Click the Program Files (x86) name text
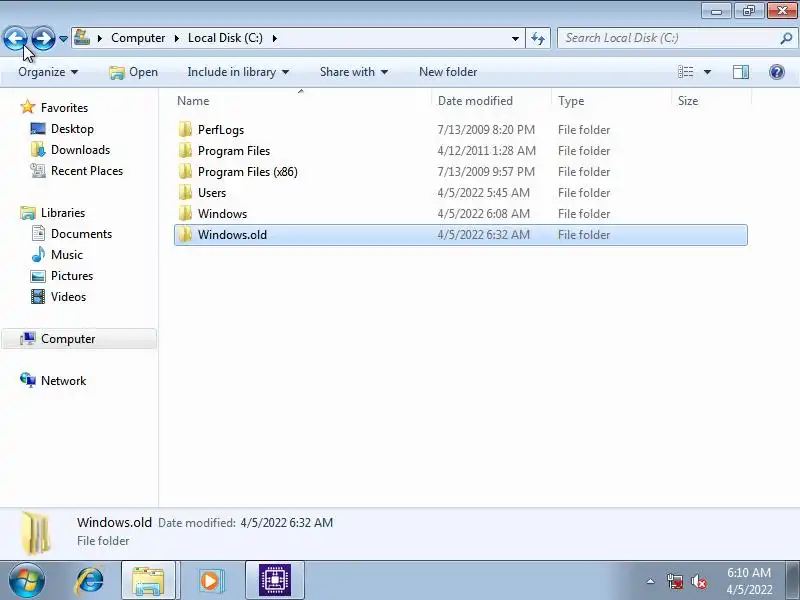 tap(247, 171)
